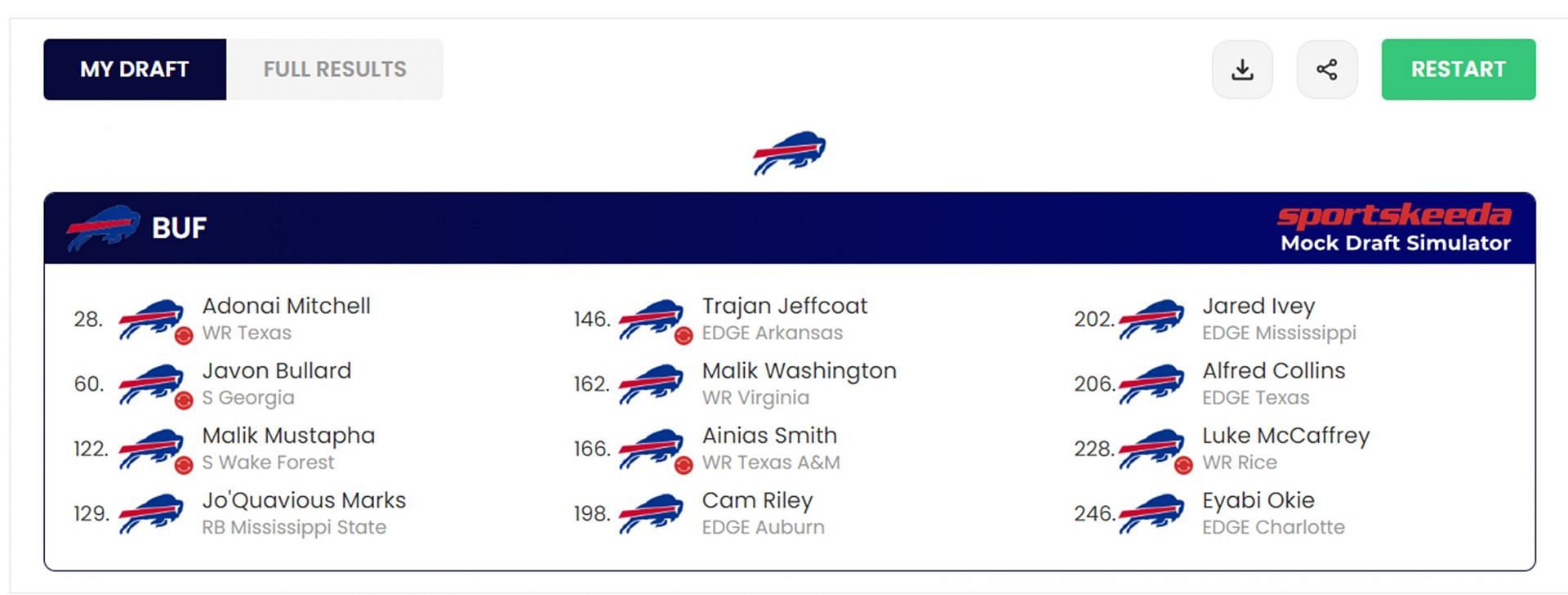Image resolution: width=1568 pixels, height=595 pixels.
Task: Click the download icon button
Action: pyautogui.click(x=1242, y=69)
